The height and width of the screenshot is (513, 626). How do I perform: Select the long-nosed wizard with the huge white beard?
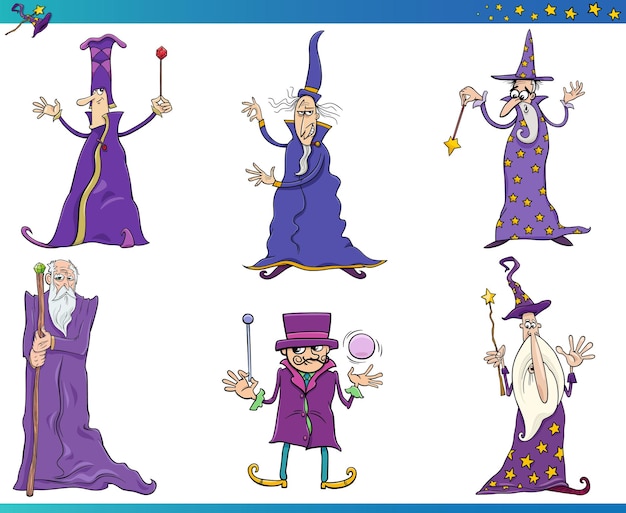(536, 376)
